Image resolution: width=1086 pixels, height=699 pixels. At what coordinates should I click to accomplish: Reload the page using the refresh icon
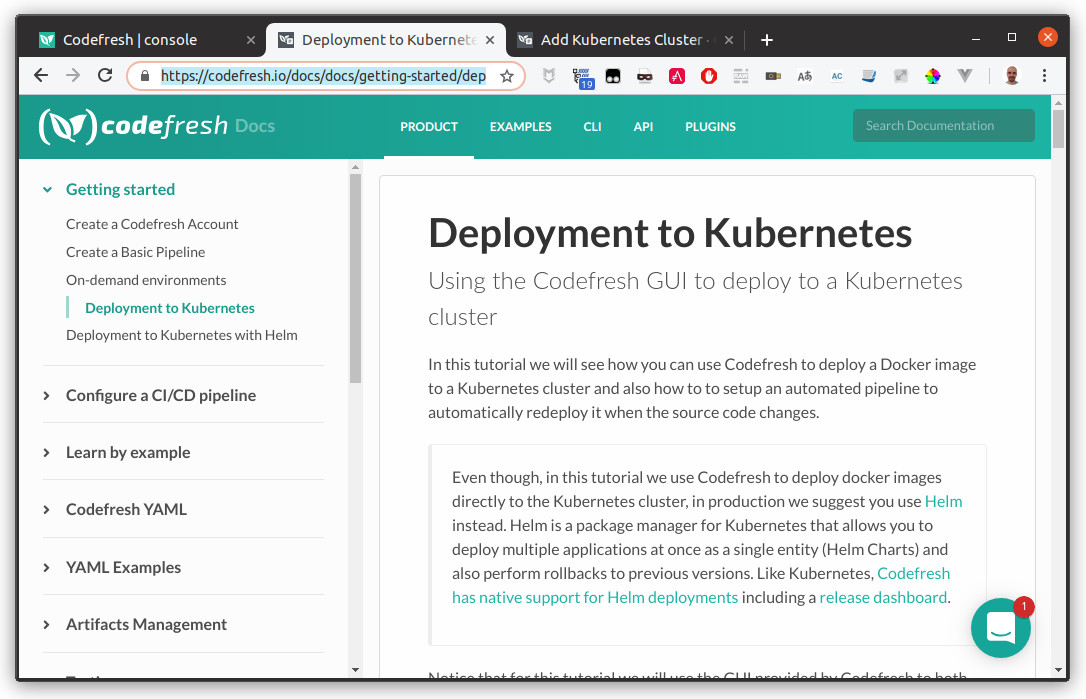(x=103, y=75)
